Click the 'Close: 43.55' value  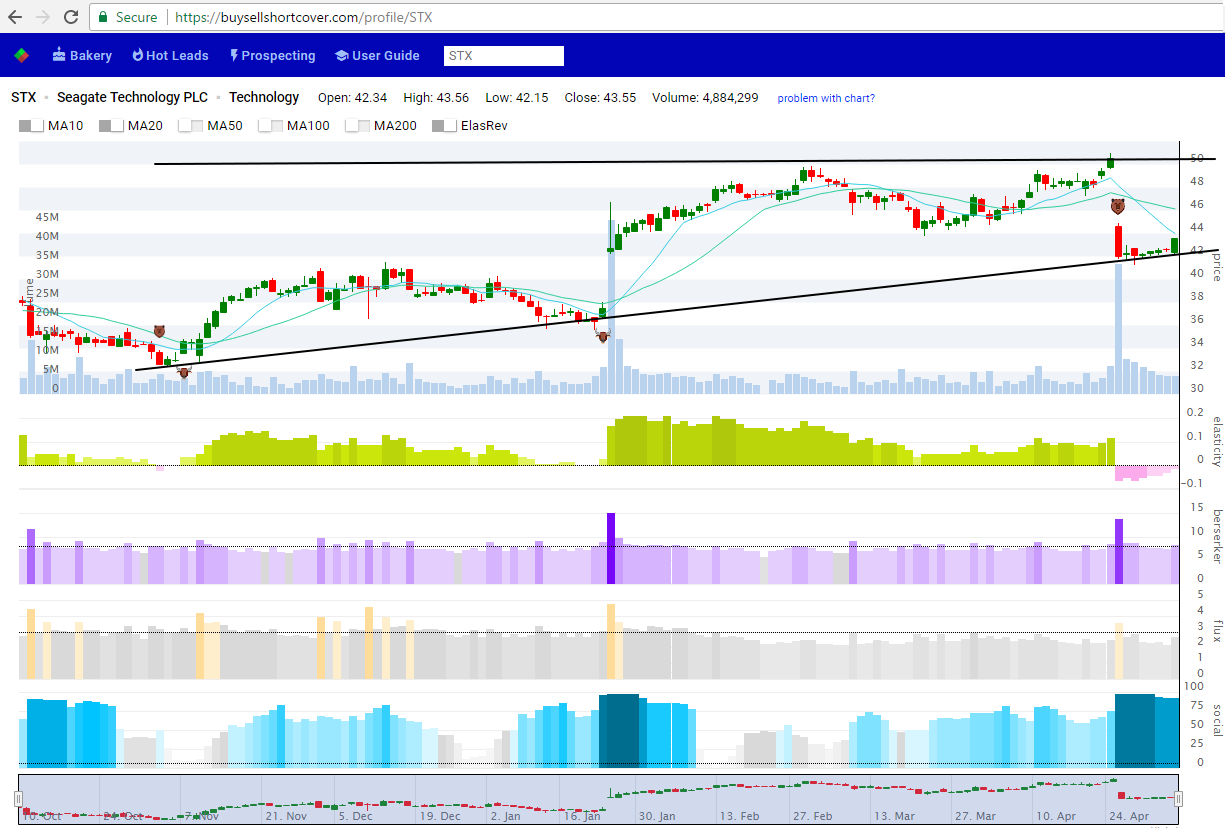click(601, 98)
